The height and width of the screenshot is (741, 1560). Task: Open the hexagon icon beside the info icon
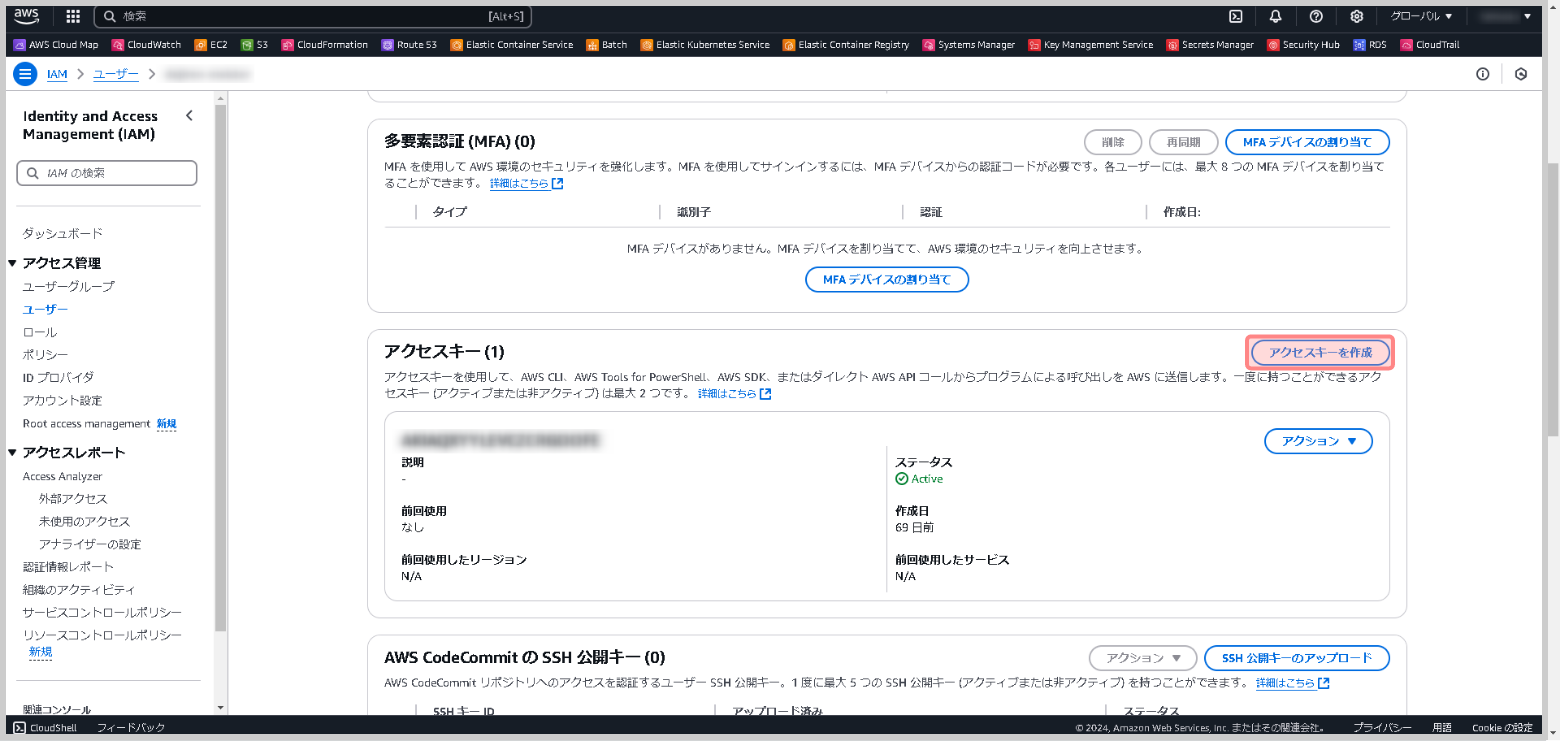click(1521, 74)
